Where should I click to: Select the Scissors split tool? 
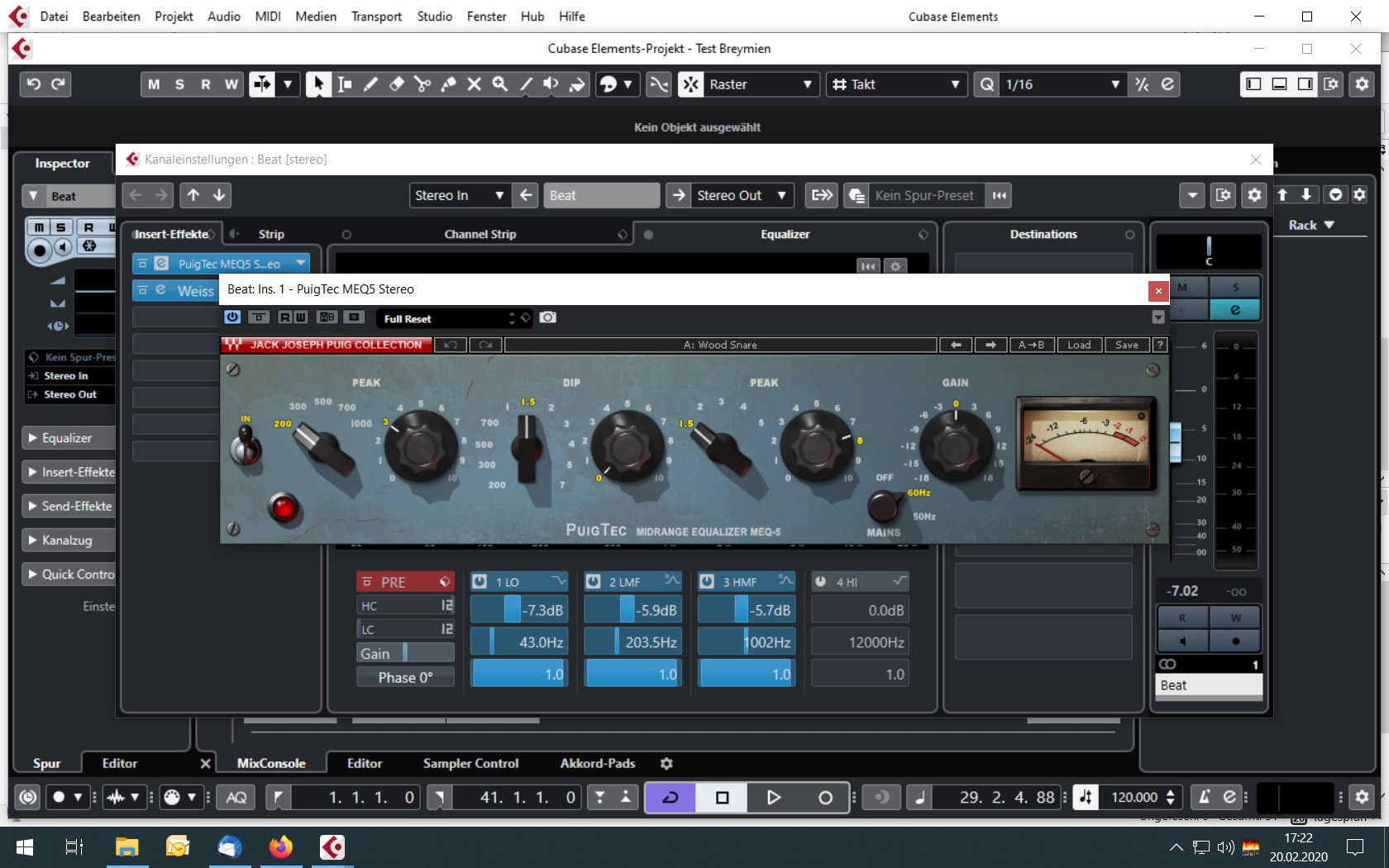[422, 84]
